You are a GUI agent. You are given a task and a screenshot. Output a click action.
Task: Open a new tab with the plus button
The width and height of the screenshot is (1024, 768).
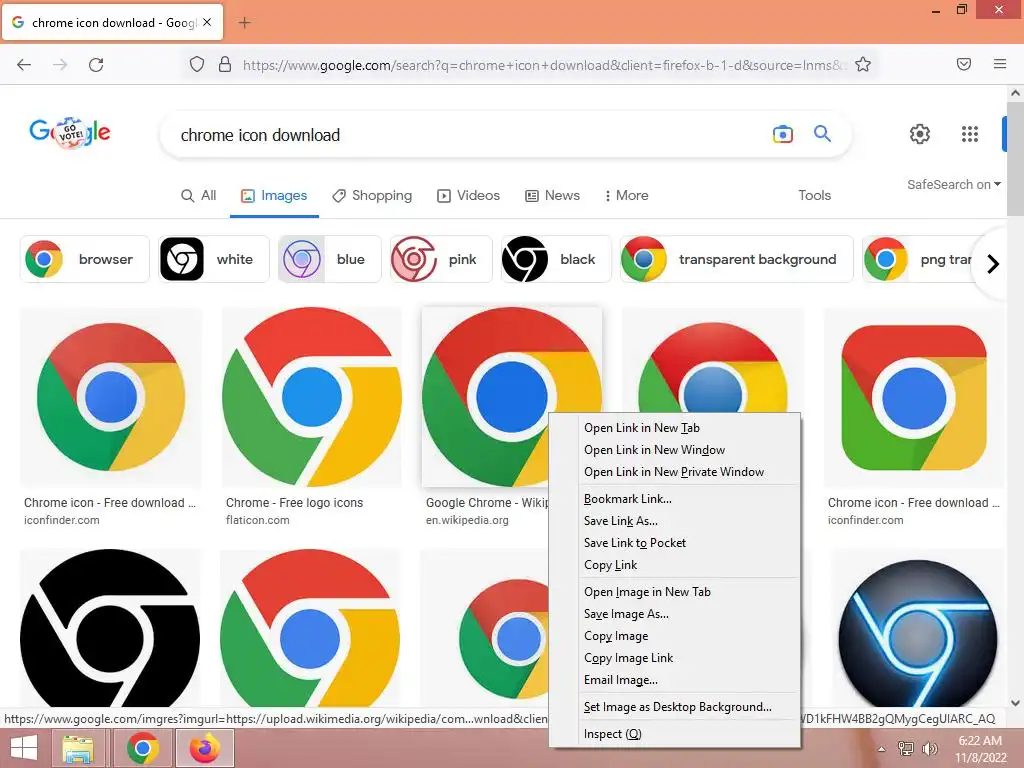[x=244, y=23]
